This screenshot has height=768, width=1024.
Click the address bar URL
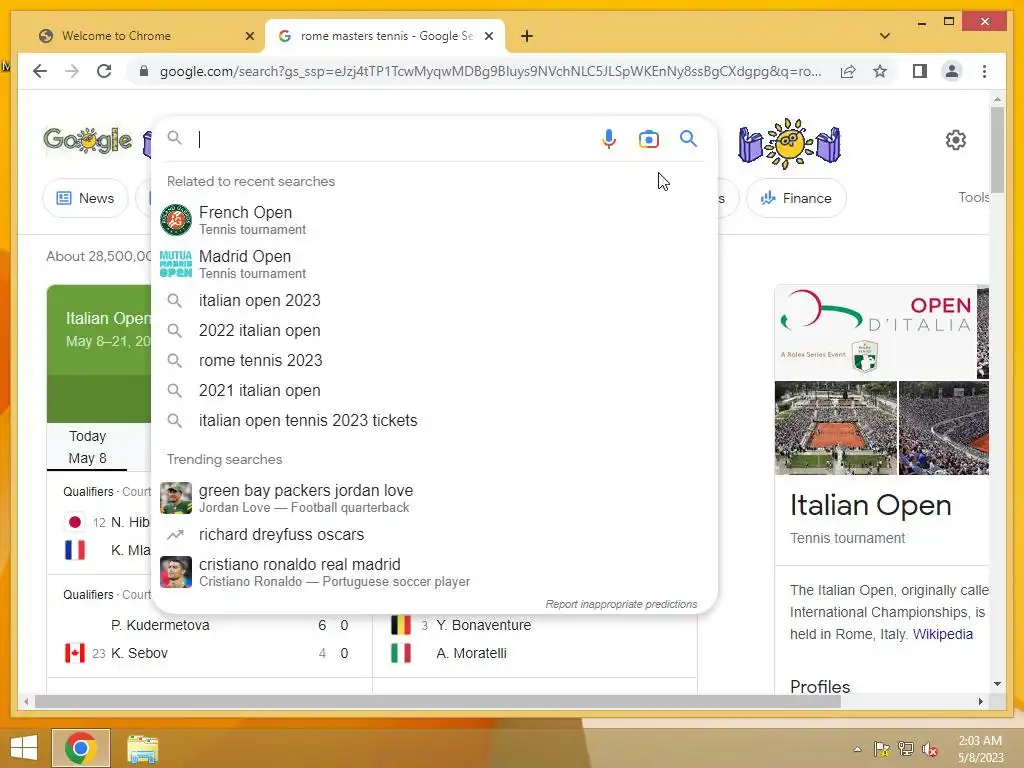coord(490,71)
